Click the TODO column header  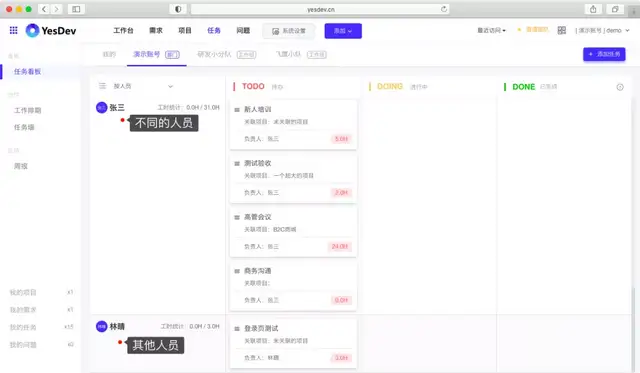[x=253, y=87]
